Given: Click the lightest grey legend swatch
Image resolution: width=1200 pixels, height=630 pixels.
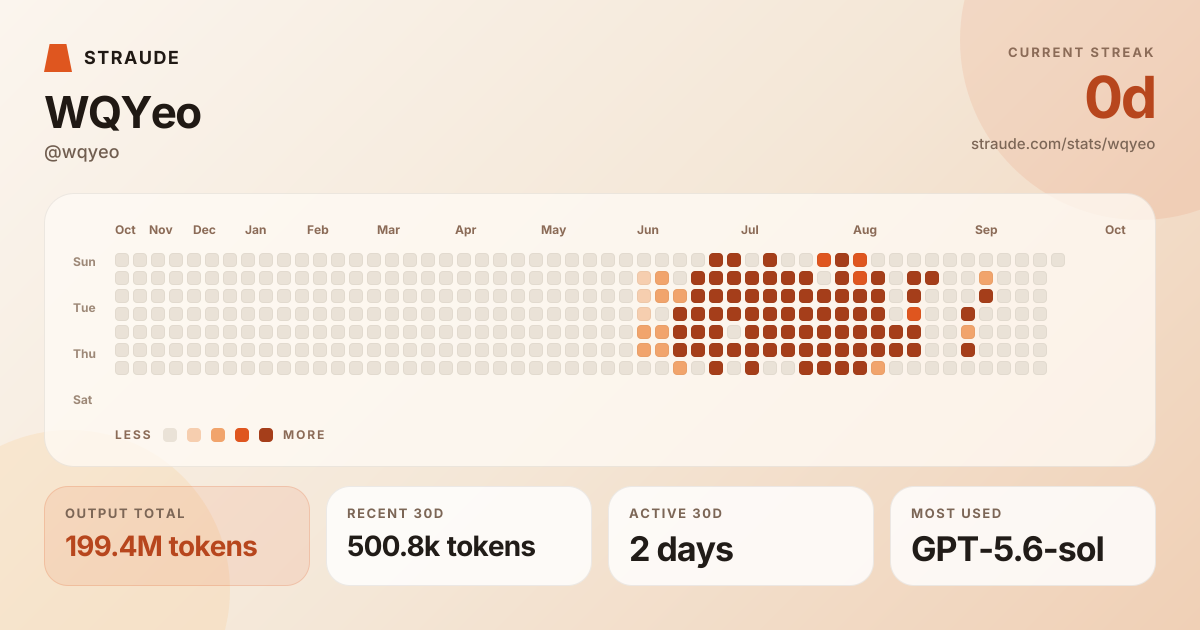Looking at the screenshot, I should tap(170, 435).
